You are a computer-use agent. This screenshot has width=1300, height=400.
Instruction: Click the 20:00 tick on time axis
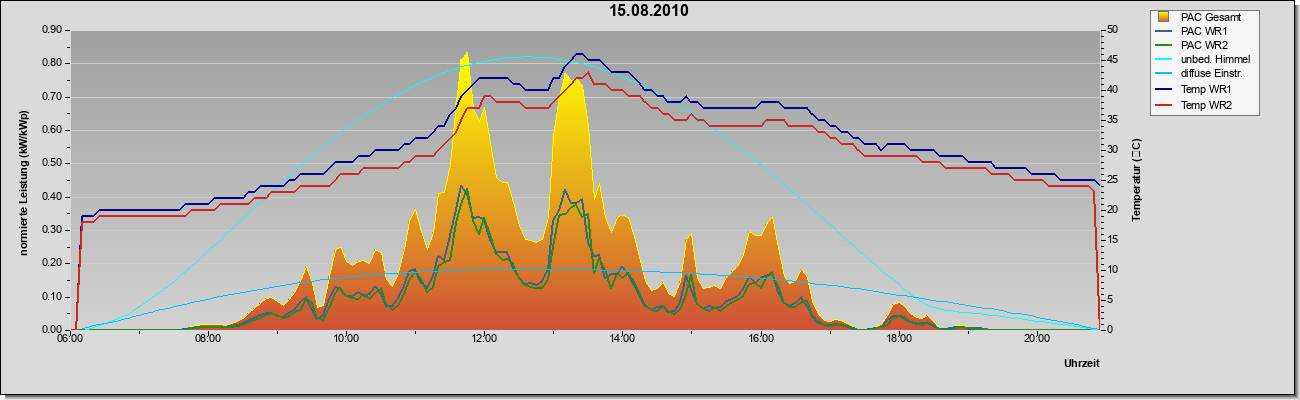tap(1037, 339)
